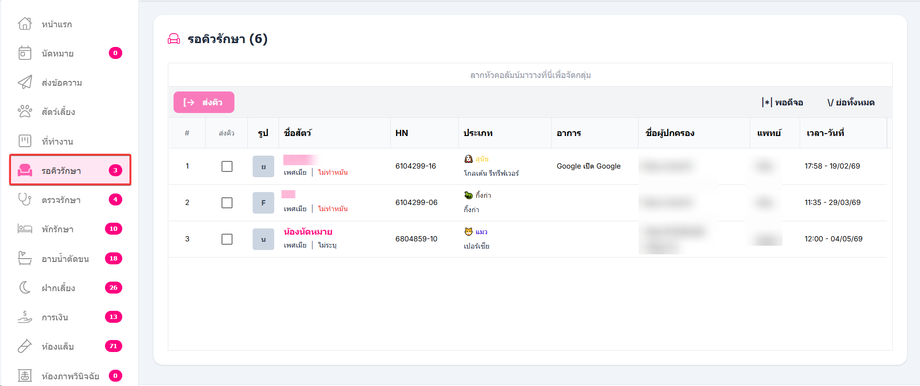This screenshot has height=386, width=920.
Task: Click the cat icon in the row 3 ประเภท cell
Action: (x=468, y=232)
